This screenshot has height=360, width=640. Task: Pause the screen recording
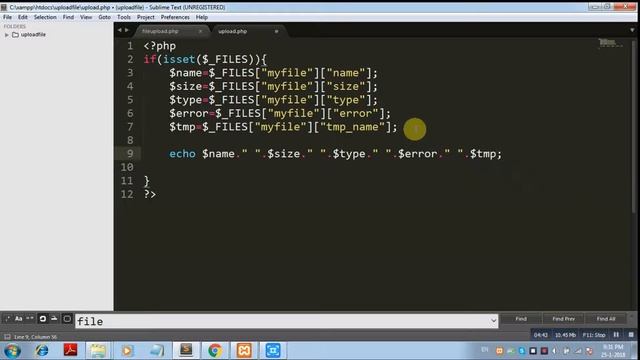(x=616, y=335)
